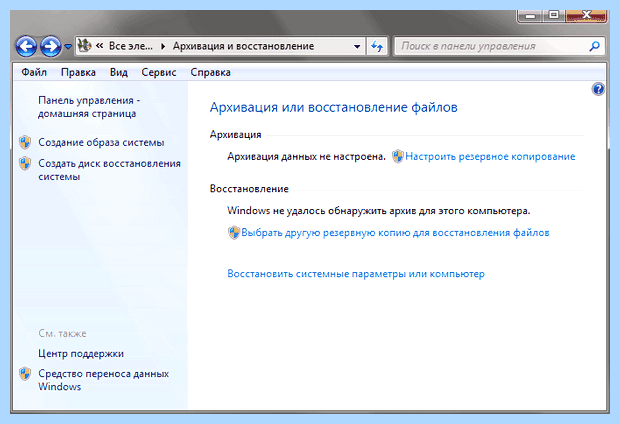
Task: Minimize the window
Action: coord(530,15)
